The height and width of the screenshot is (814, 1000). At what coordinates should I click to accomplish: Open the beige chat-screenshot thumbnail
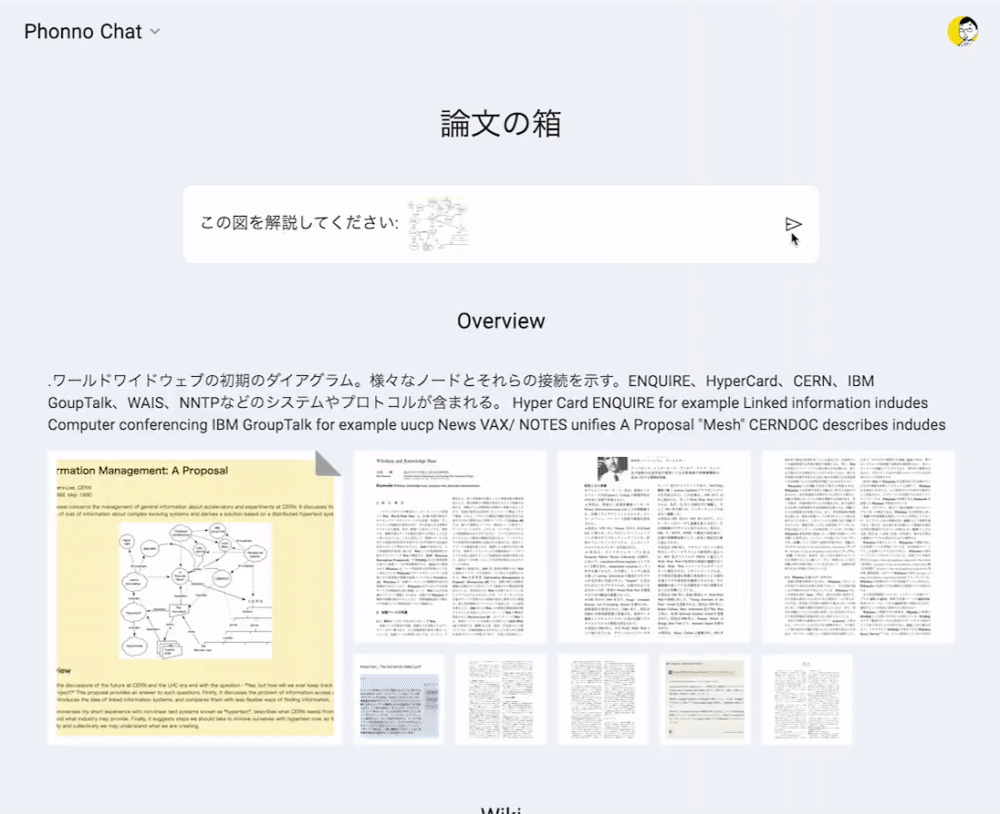pyautogui.click(x=705, y=699)
